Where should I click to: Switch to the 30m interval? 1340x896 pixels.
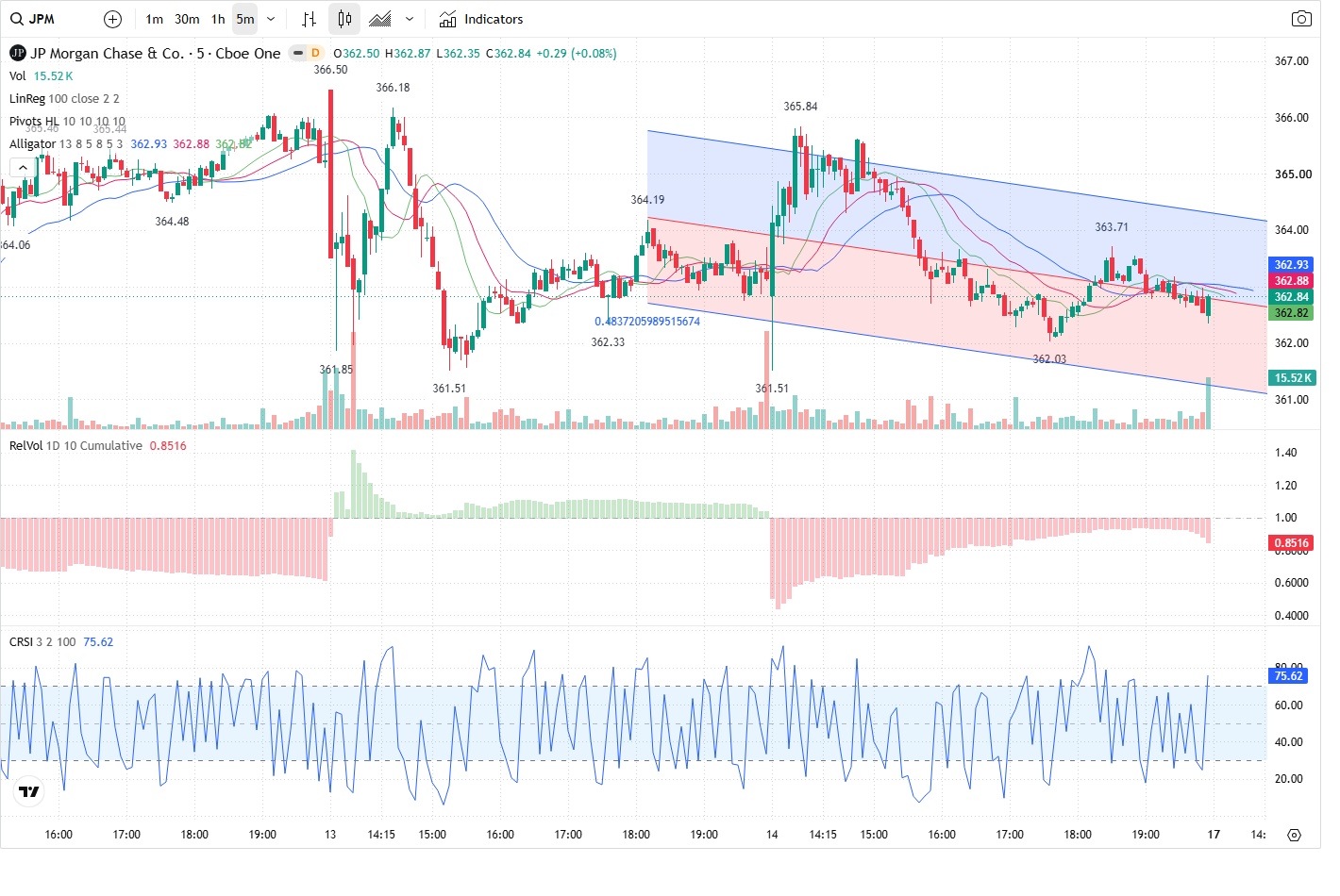187,19
